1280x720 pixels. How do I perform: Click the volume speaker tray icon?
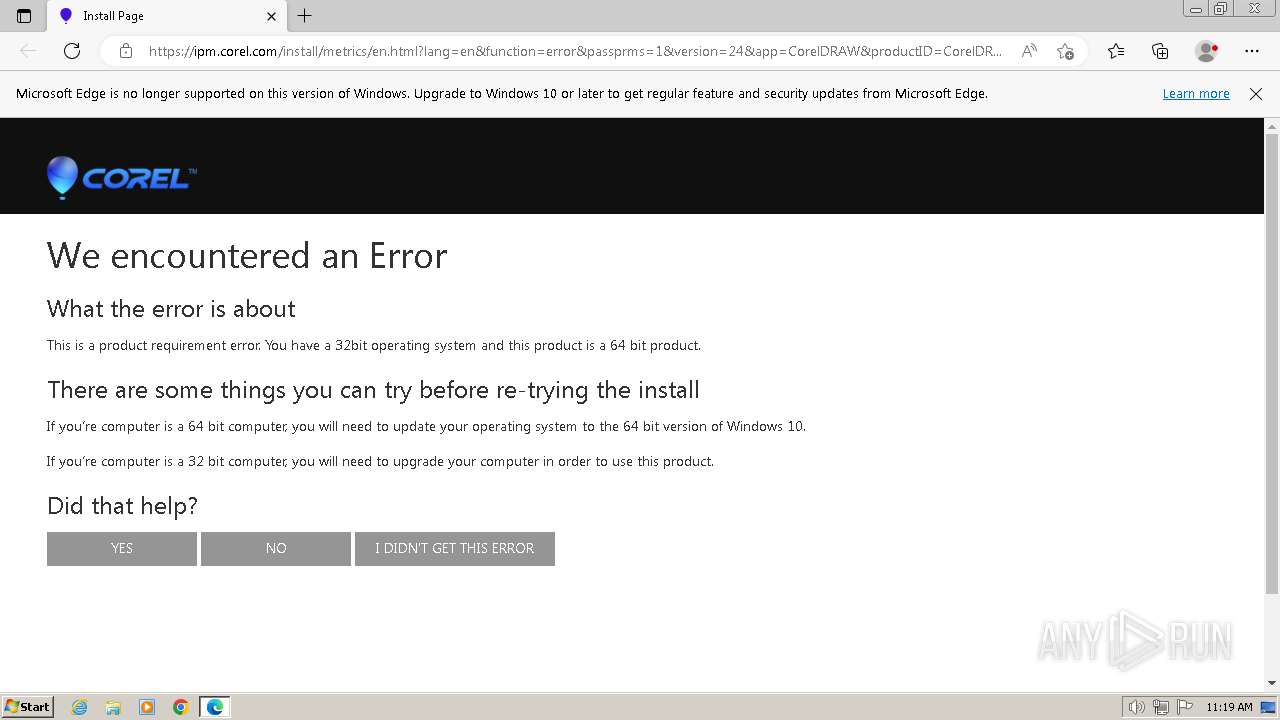point(1136,707)
